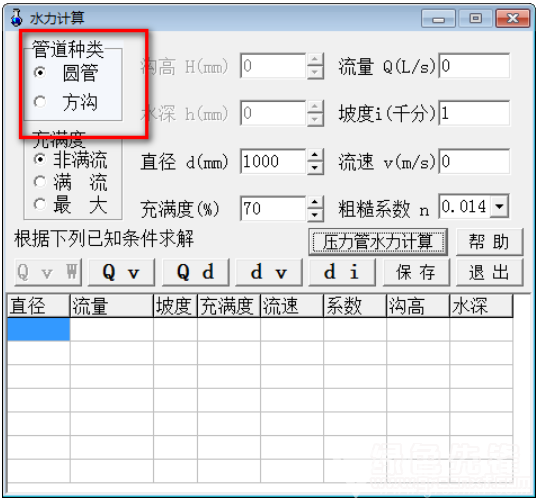The height and width of the screenshot is (503, 540).
Task: Click the d i solve button
Action: coord(342,272)
